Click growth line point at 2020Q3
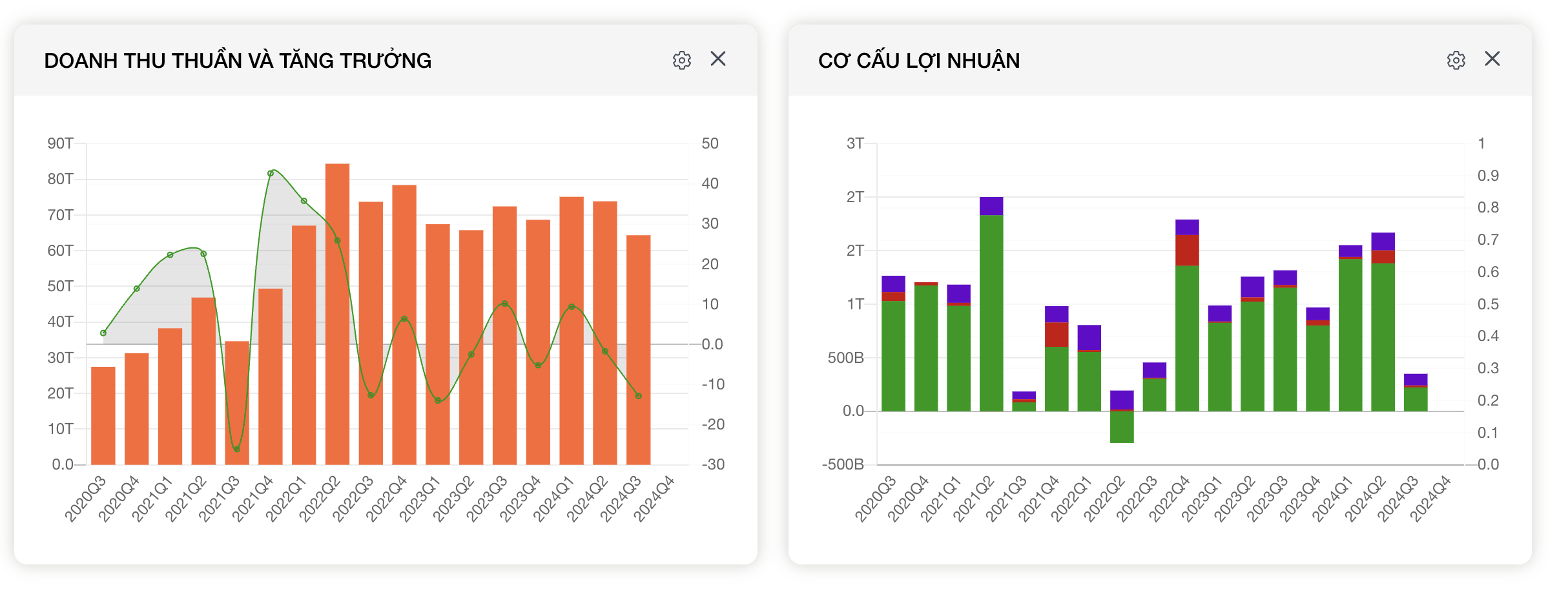1568x589 pixels. (103, 333)
